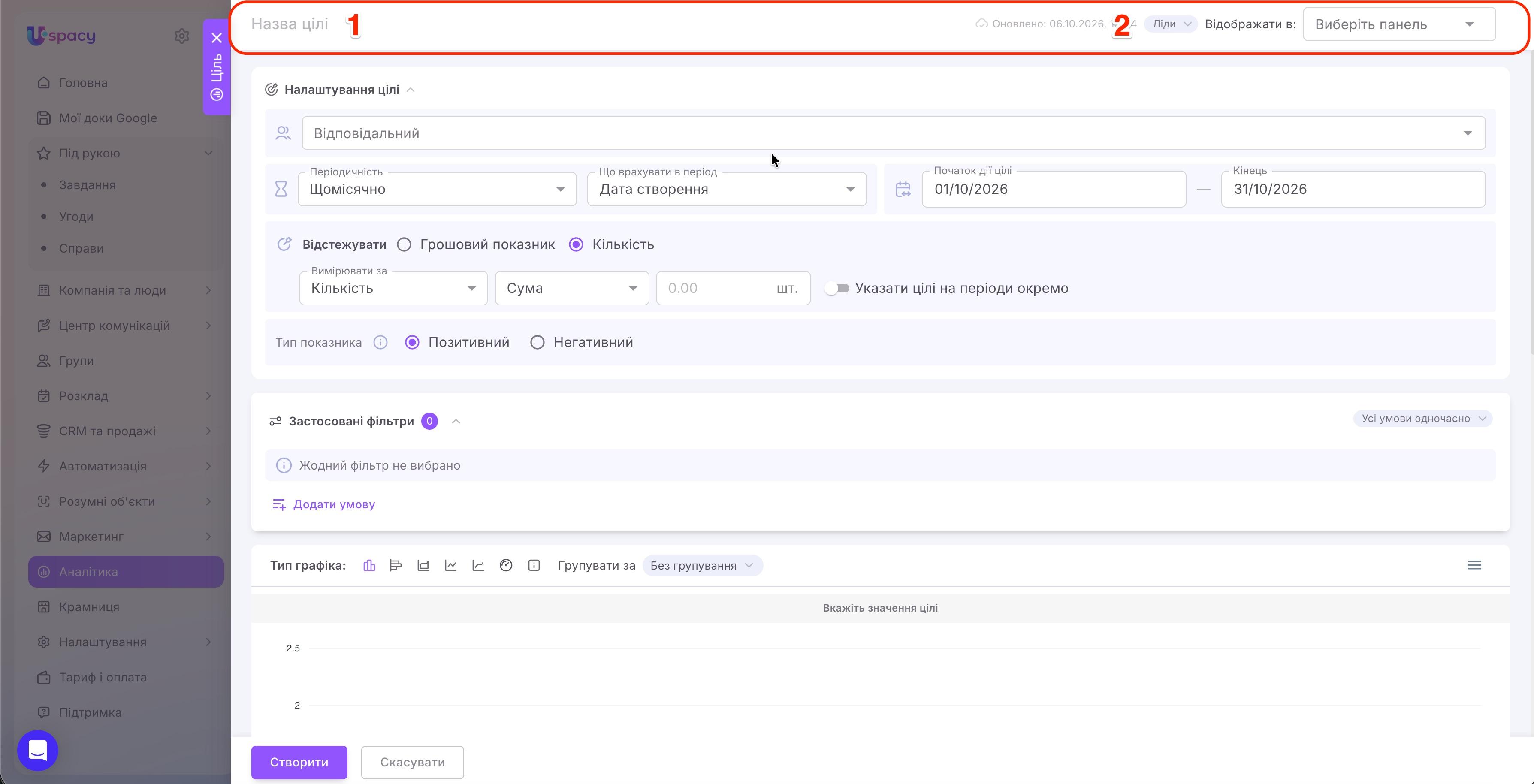Open the chart hamburger menu
1534x784 pixels.
pos(1474,566)
